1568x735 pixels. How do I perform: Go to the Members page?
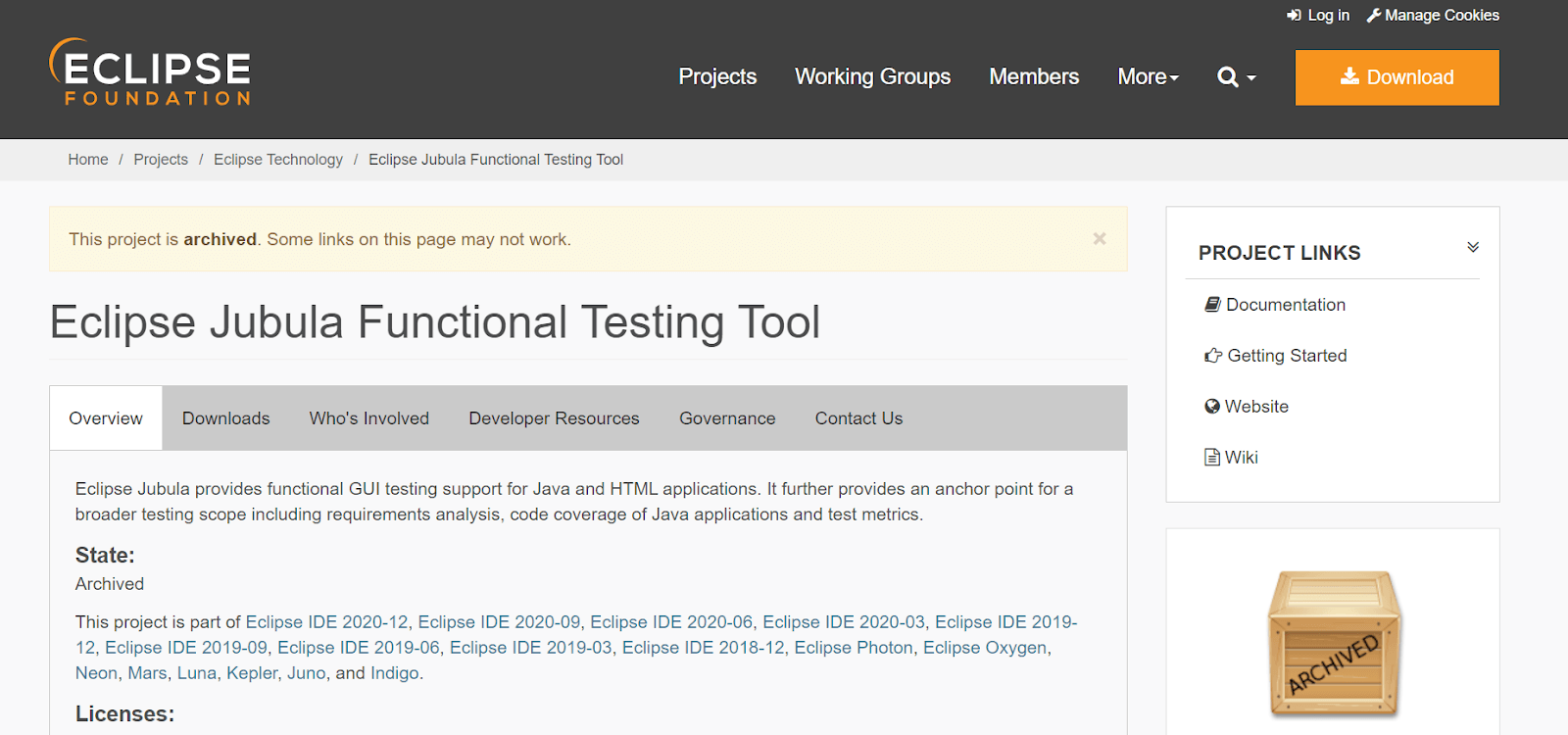coord(1034,76)
